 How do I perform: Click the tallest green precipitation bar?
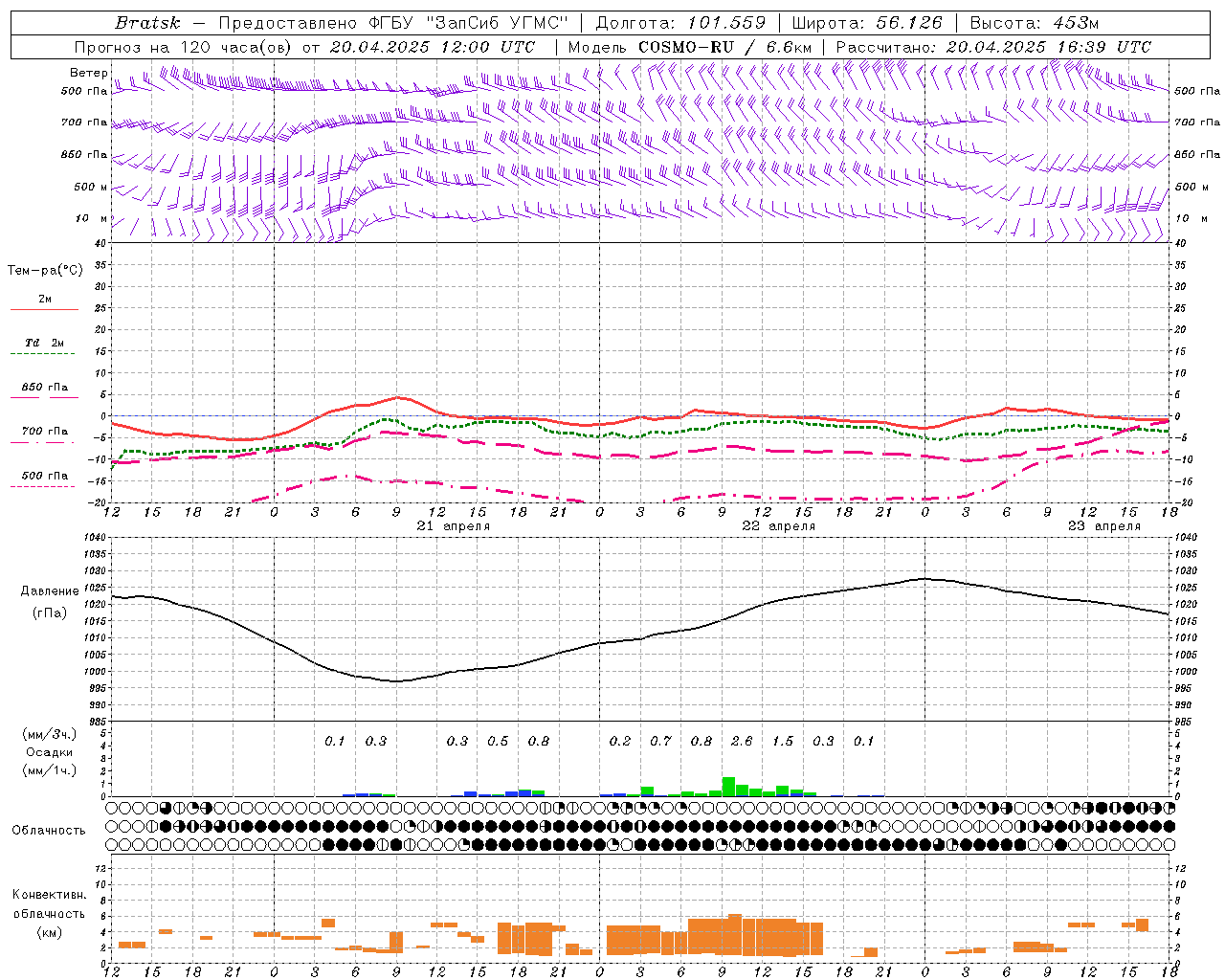[x=728, y=787]
